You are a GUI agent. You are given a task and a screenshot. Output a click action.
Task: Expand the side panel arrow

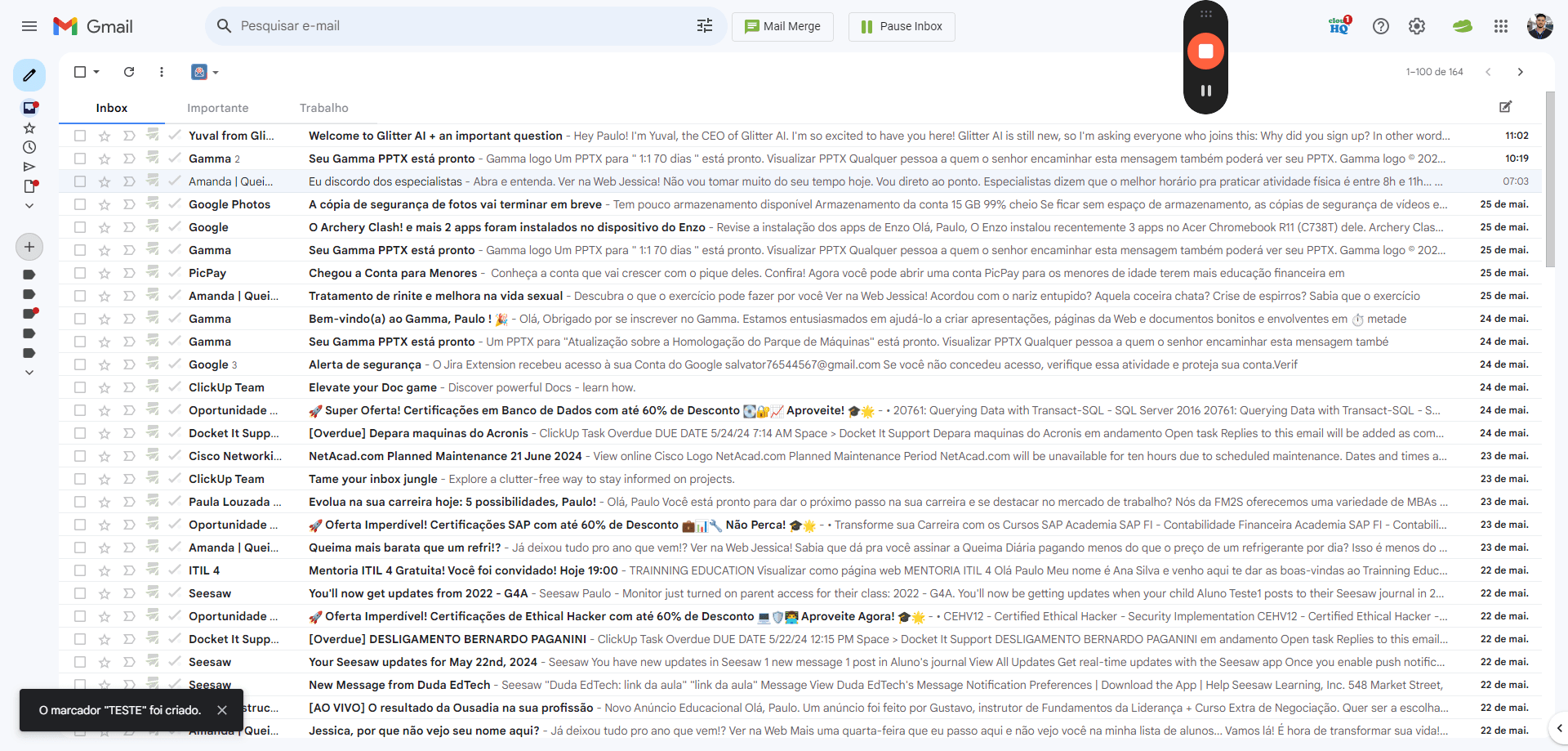click(x=1559, y=727)
